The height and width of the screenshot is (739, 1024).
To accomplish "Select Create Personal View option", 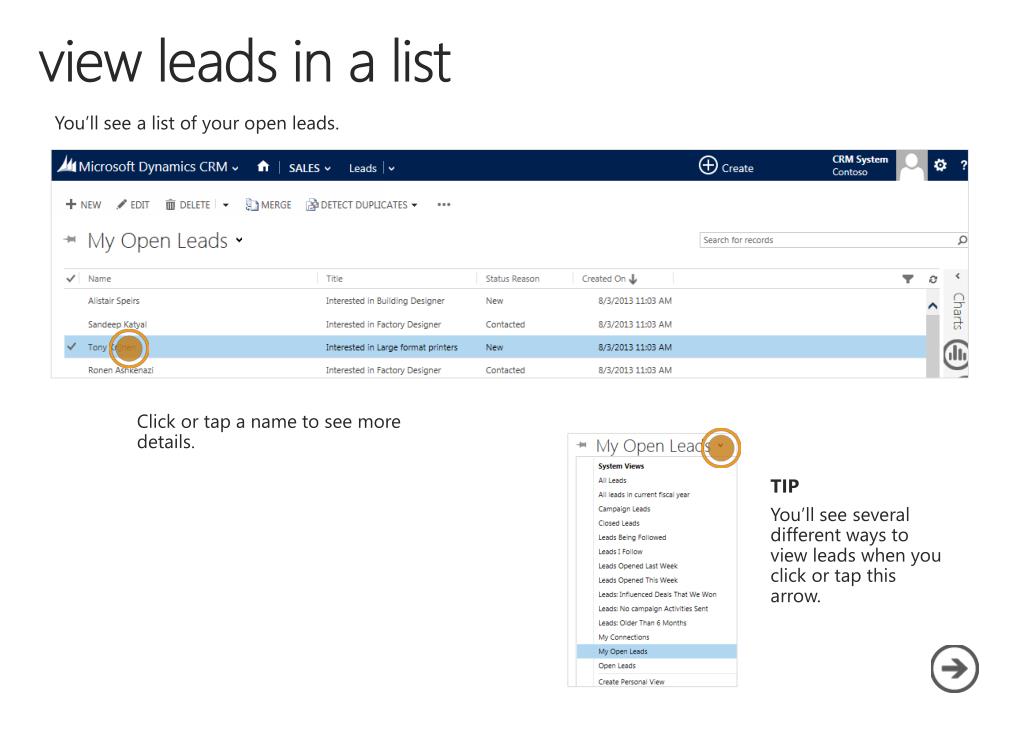I will point(632,682).
